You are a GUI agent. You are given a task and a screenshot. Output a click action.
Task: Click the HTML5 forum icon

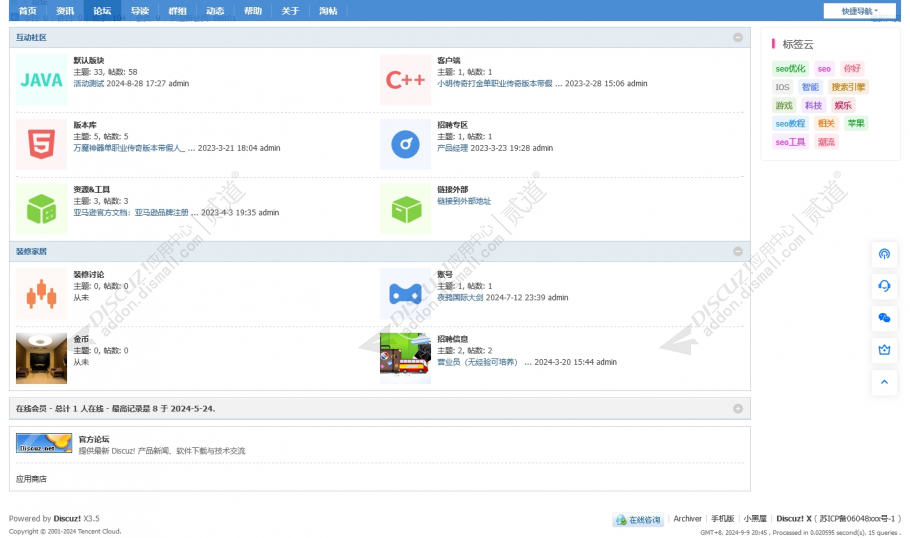[41, 144]
